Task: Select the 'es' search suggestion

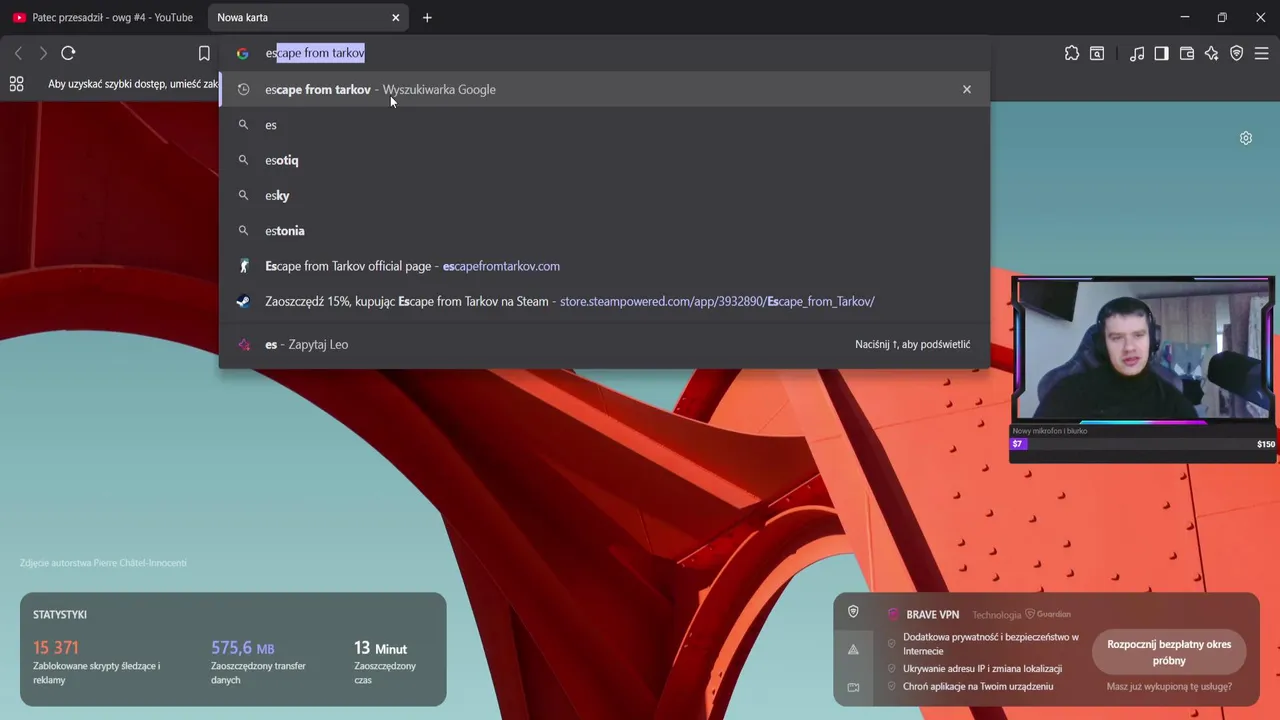Action: coord(604,125)
